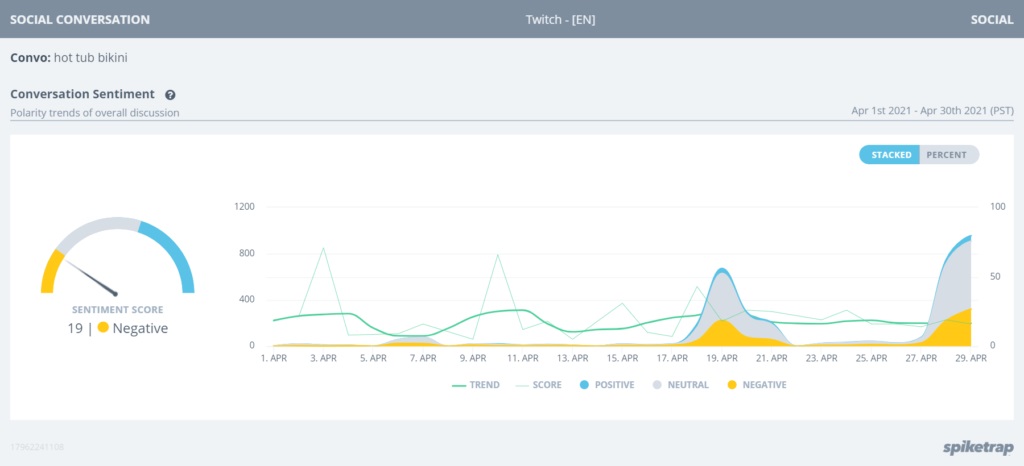Click the Twitch - [EN] header label
This screenshot has height=466, width=1024.
click(560, 19)
